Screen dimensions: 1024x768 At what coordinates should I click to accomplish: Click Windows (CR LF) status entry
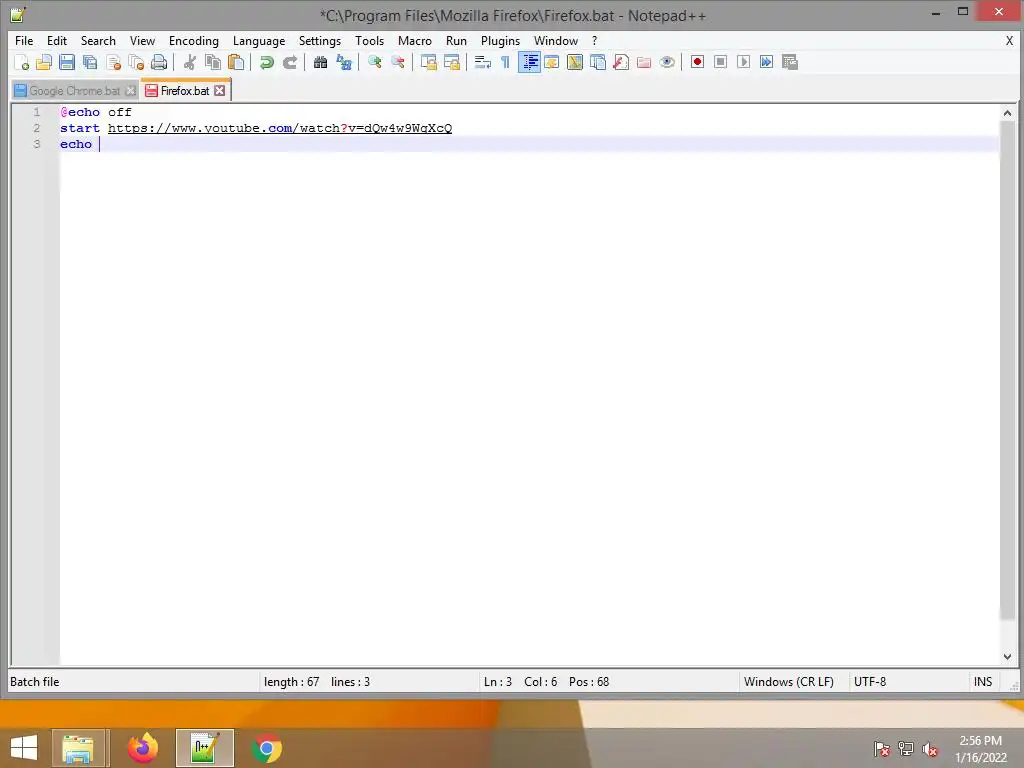point(789,682)
